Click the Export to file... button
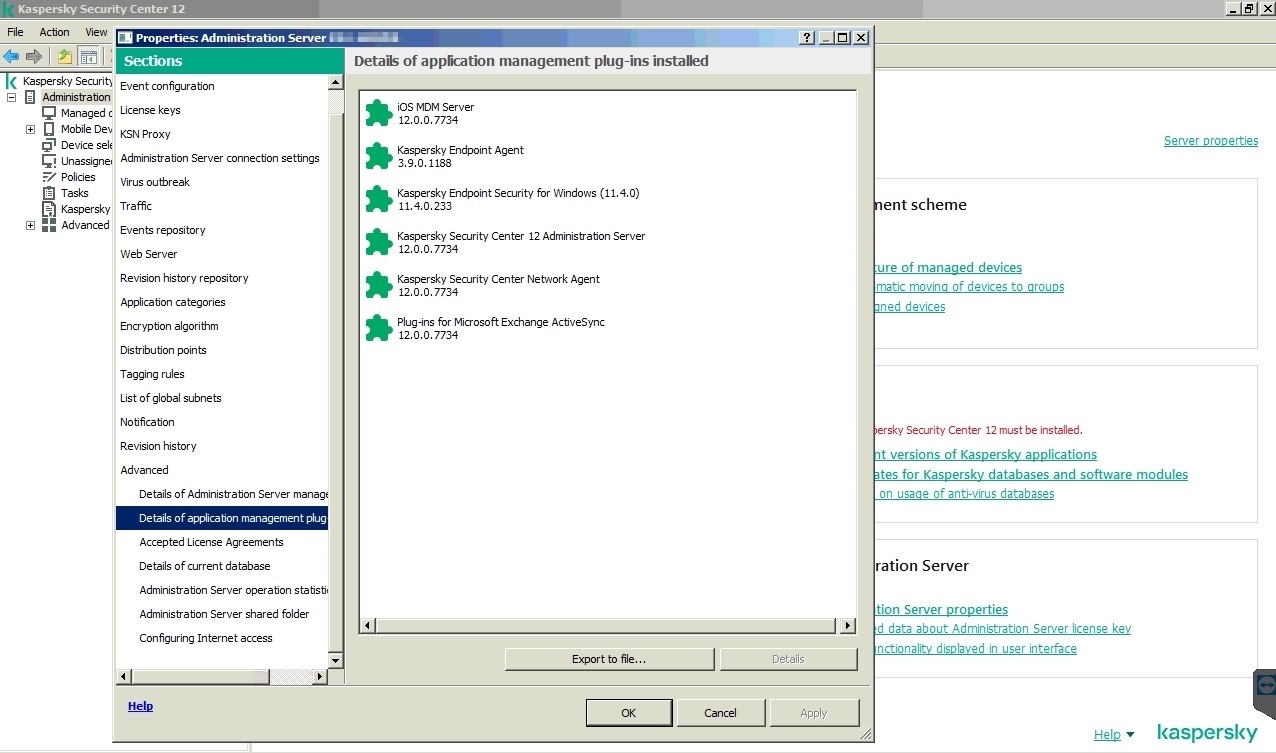 (609, 659)
